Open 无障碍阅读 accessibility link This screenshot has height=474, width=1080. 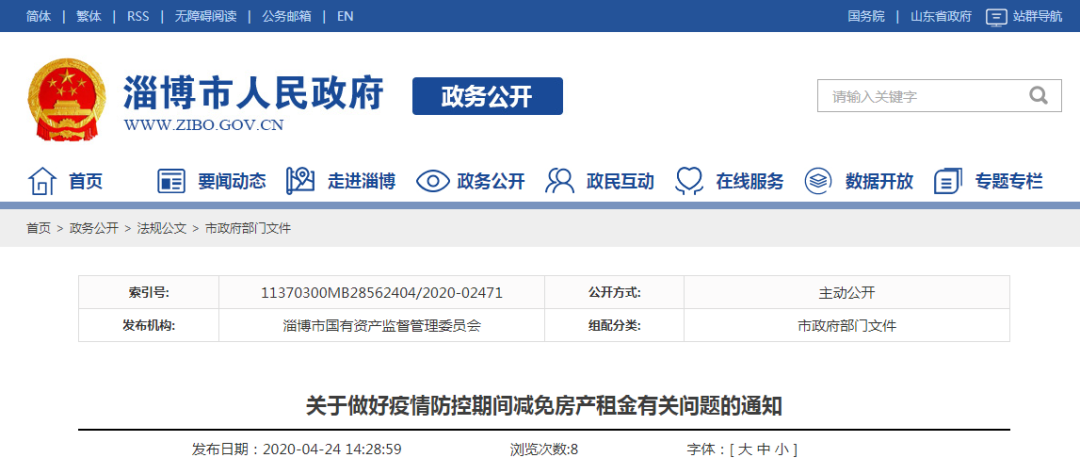click(205, 17)
